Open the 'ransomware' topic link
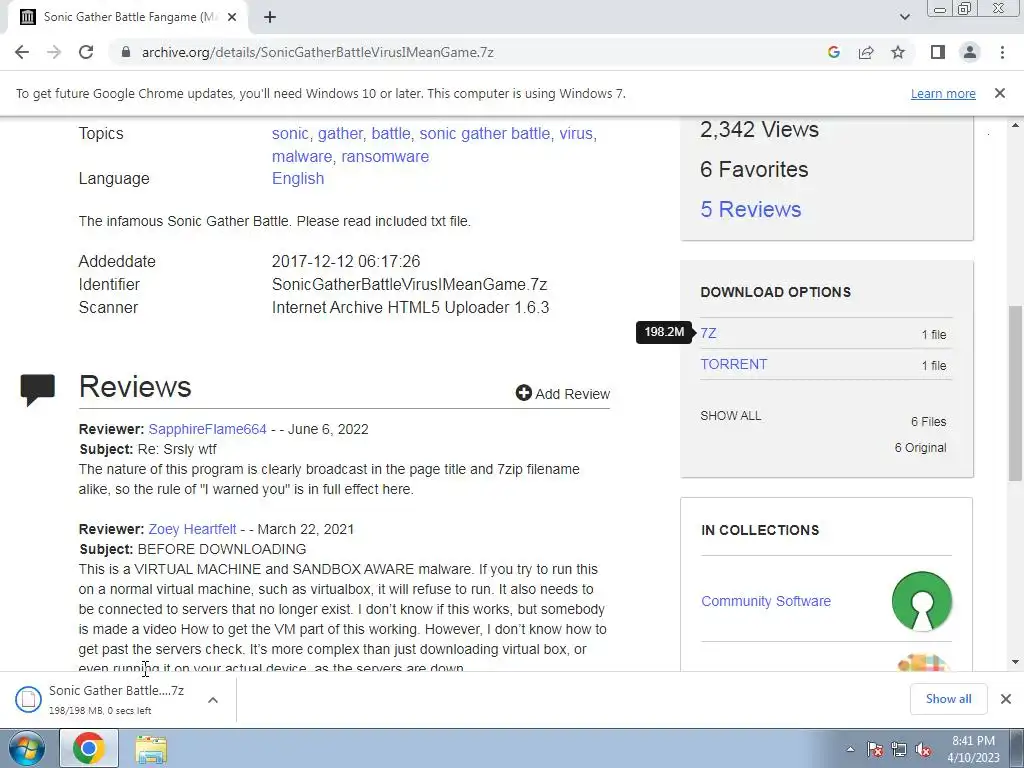 click(x=385, y=157)
